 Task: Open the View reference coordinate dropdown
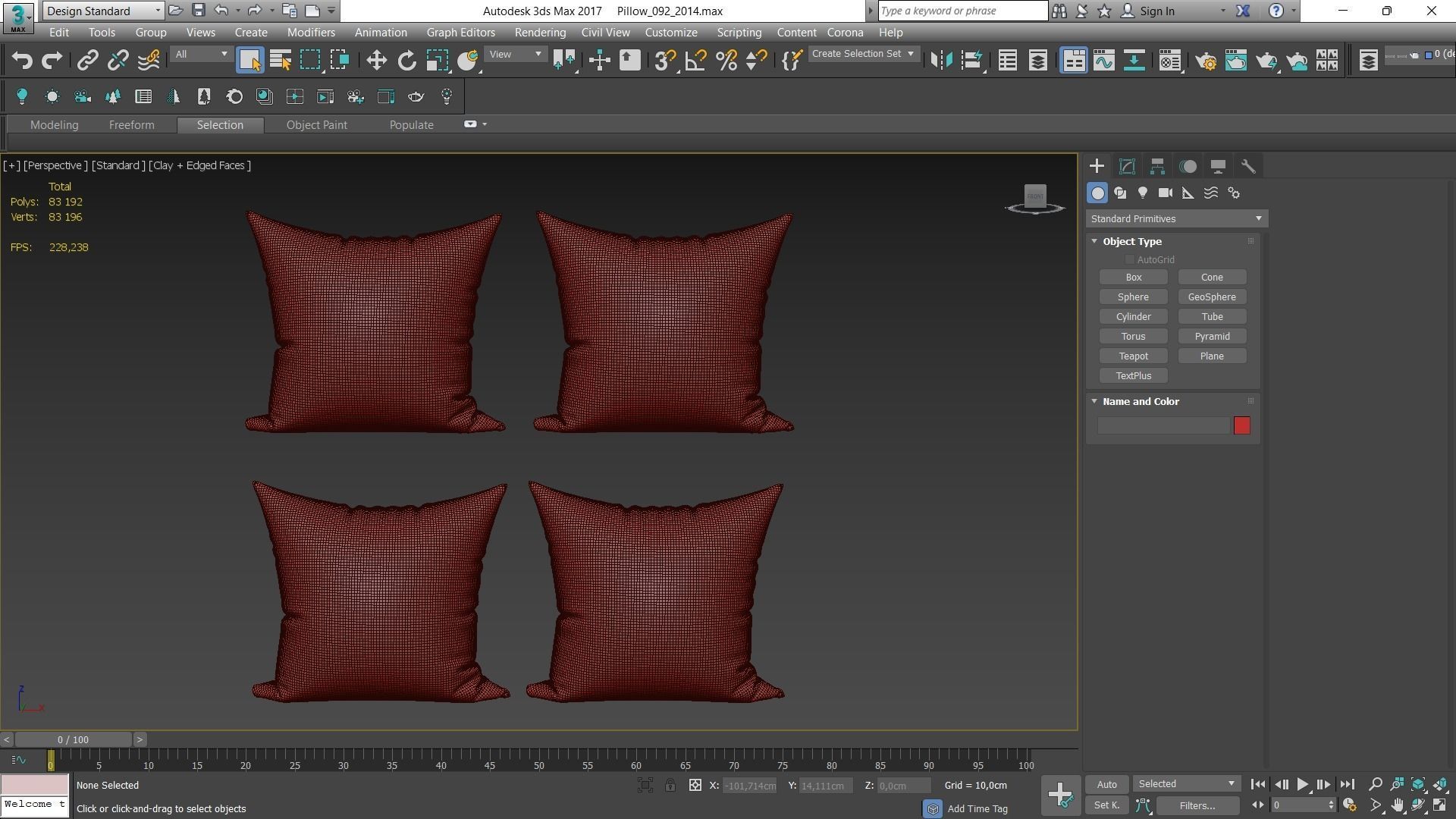click(x=516, y=55)
